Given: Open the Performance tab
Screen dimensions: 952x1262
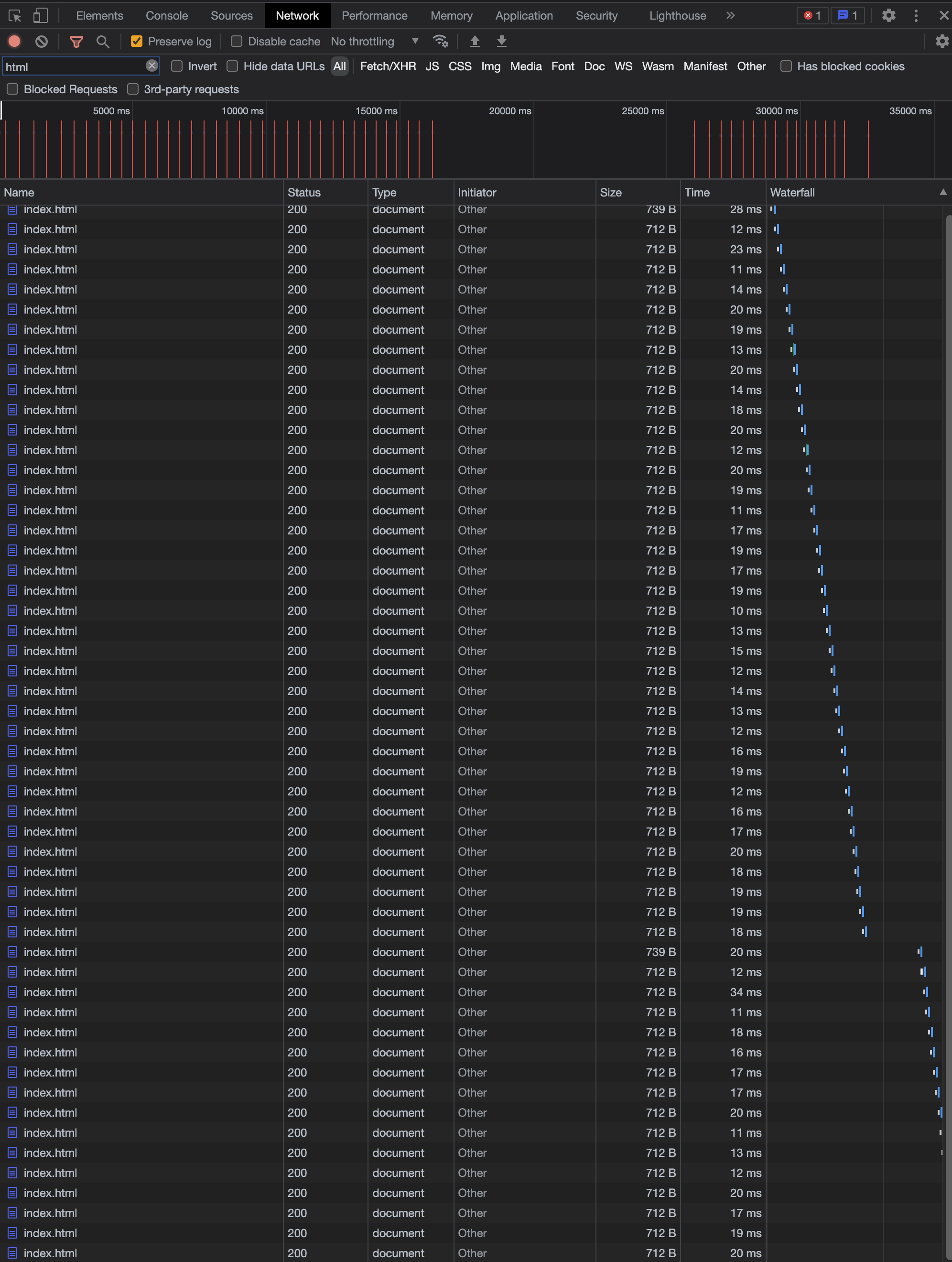Looking at the screenshot, I should (x=374, y=15).
